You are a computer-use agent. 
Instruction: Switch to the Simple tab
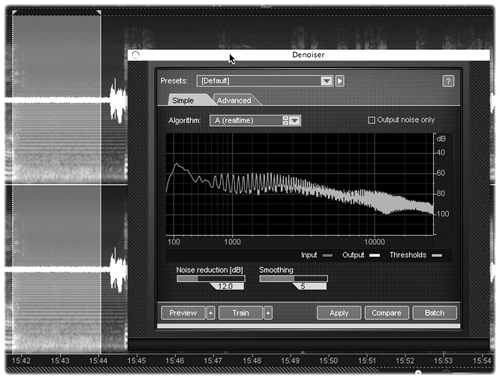click(x=187, y=100)
